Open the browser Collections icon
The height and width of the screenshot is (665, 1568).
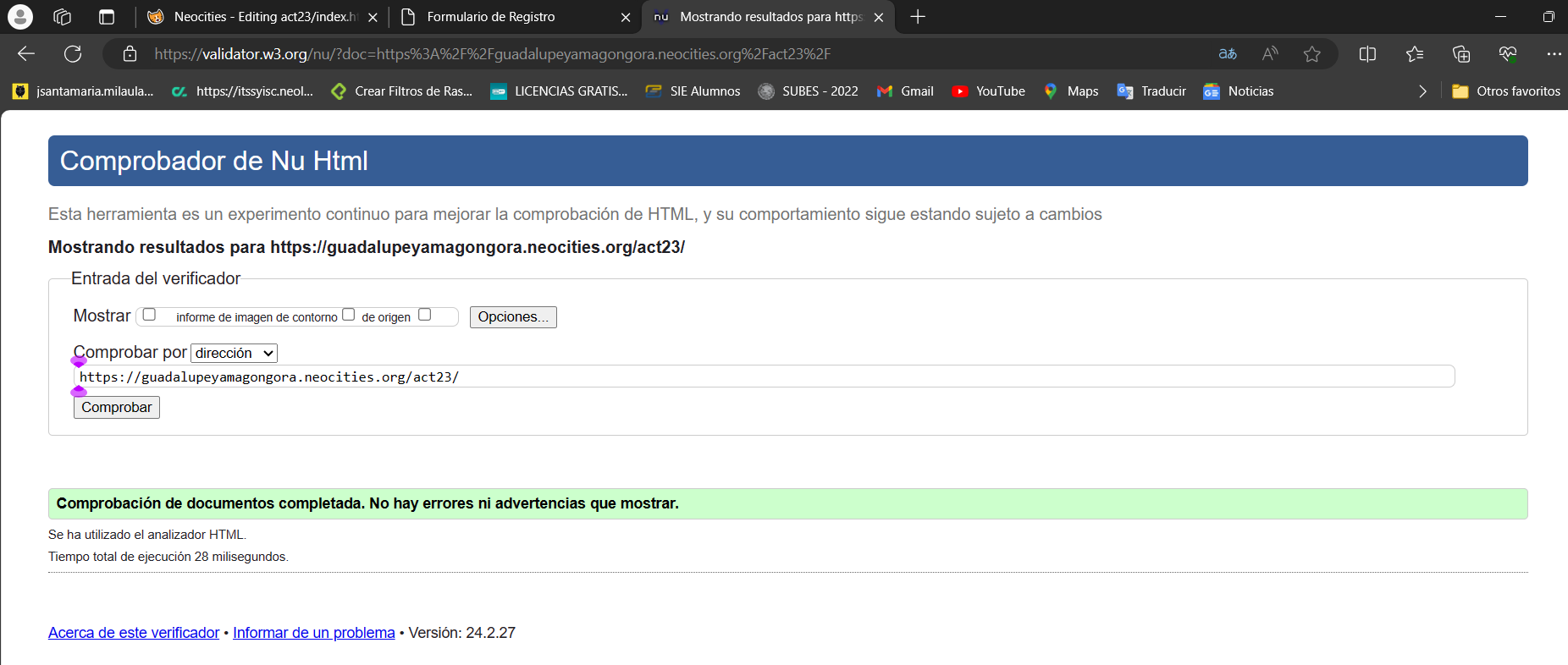click(x=1460, y=54)
